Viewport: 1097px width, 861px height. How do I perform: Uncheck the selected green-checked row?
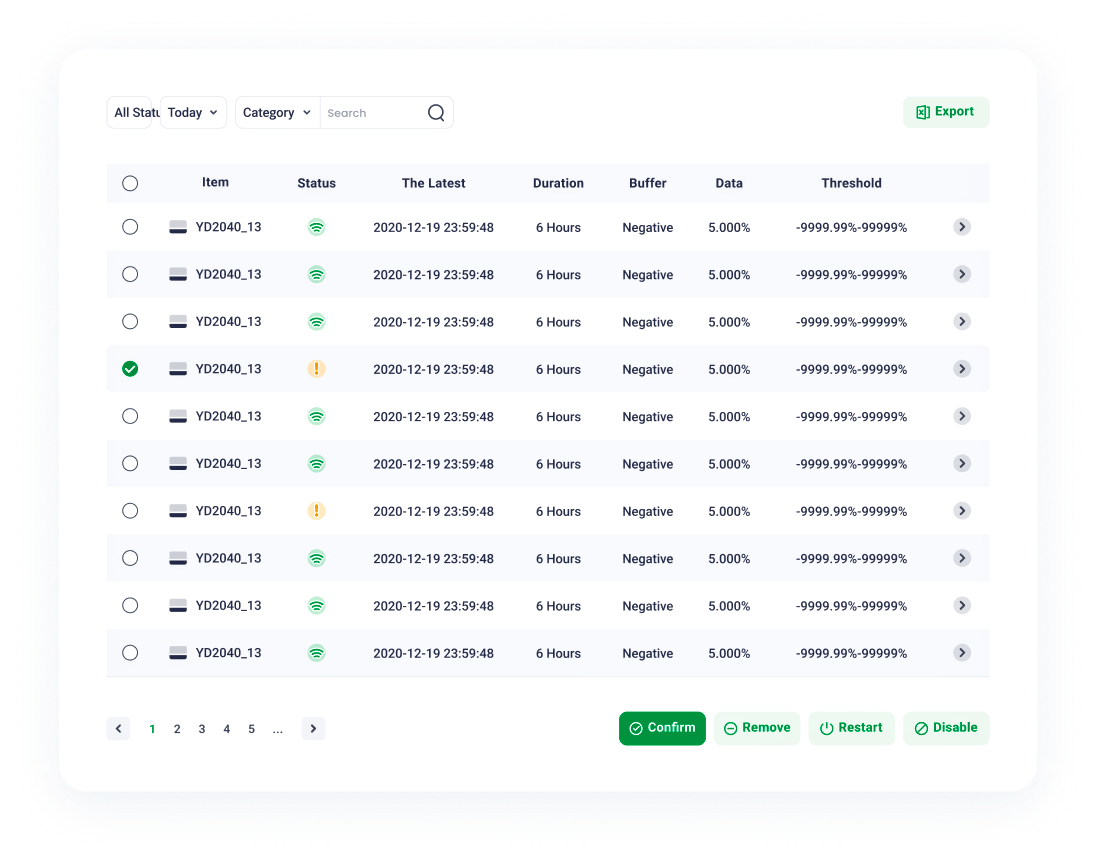130,369
